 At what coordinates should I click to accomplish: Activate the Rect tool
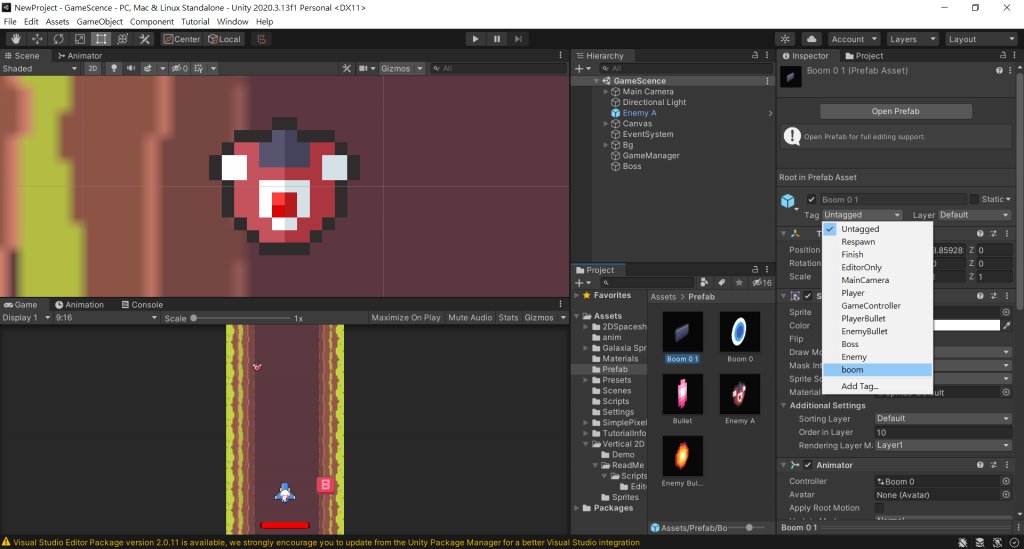pos(101,39)
